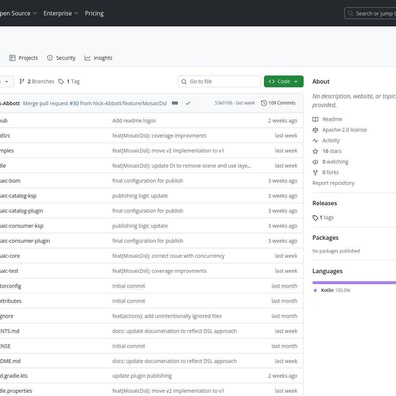Open commit 'move v2 implementation to v1' in mples row
This screenshot has width=396, height=396.
pos(168,151)
